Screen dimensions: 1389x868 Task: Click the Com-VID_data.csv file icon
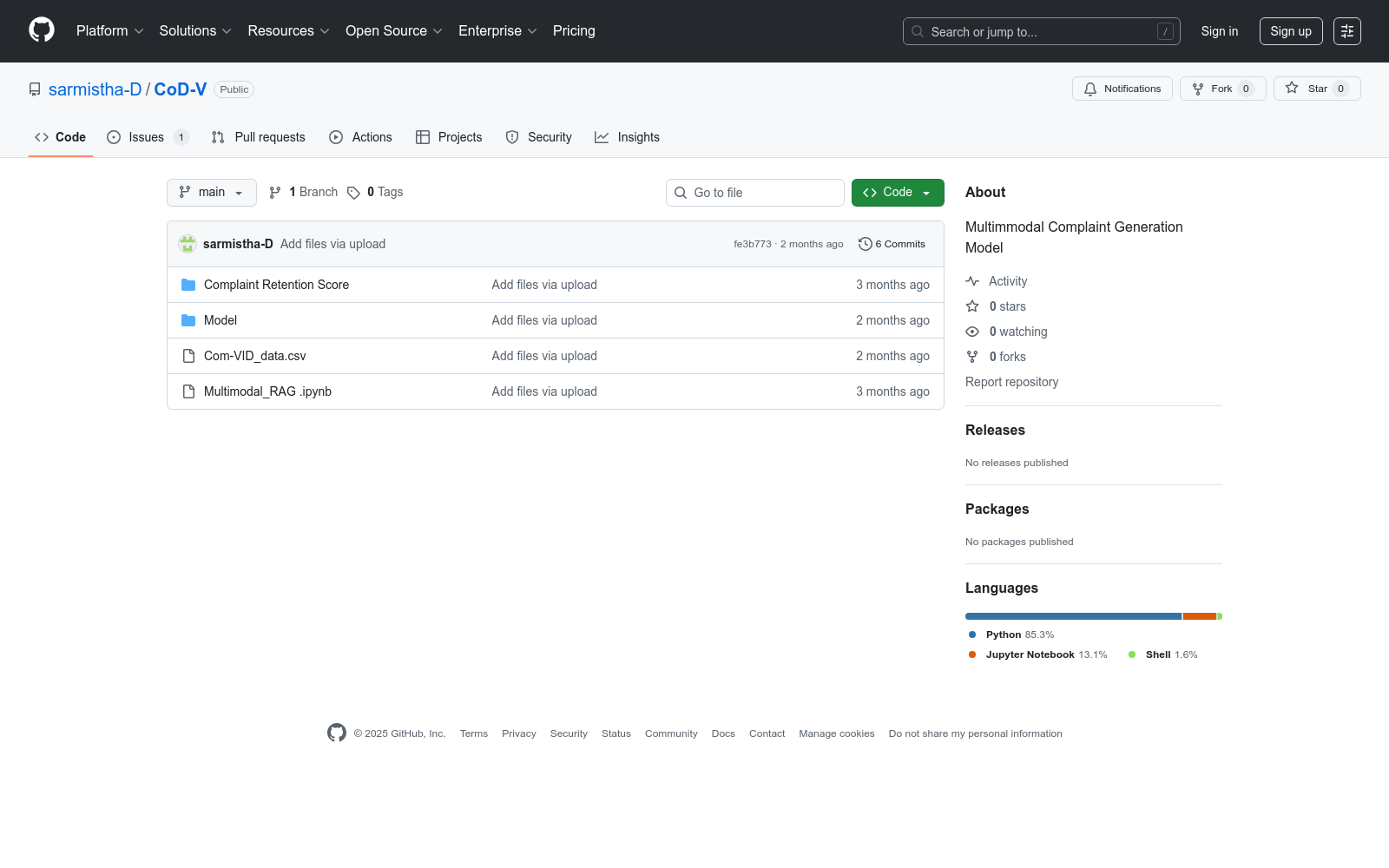pyautogui.click(x=188, y=356)
